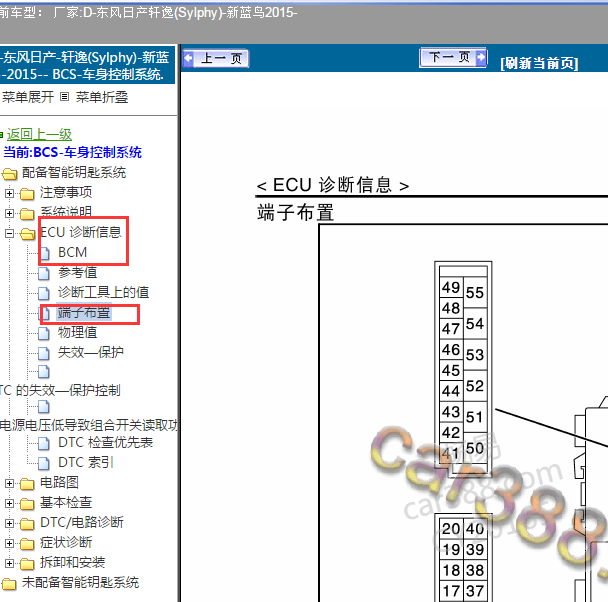The height and width of the screenshot is (602, 608).
Task: Click terminal 55 in the connector diagram
Action: [475, 293]
